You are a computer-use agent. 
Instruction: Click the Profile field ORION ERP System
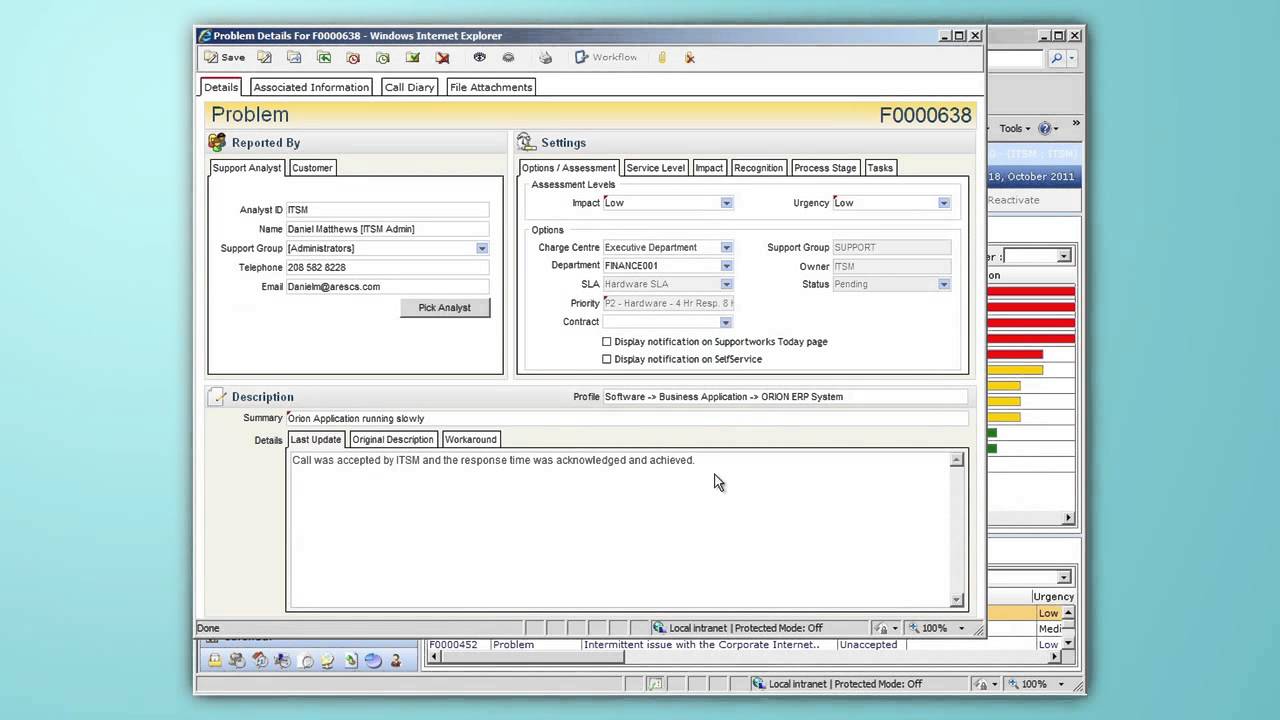785,397
